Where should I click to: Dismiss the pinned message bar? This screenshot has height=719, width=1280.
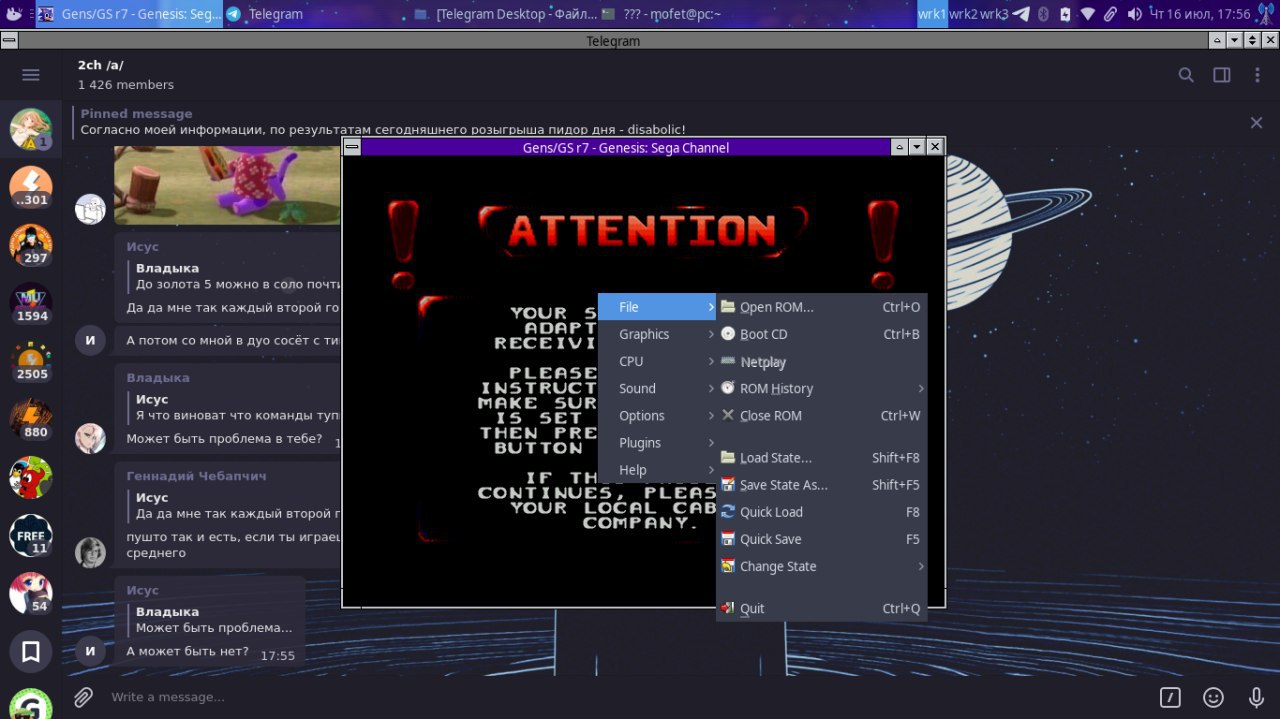[1256, 122]
